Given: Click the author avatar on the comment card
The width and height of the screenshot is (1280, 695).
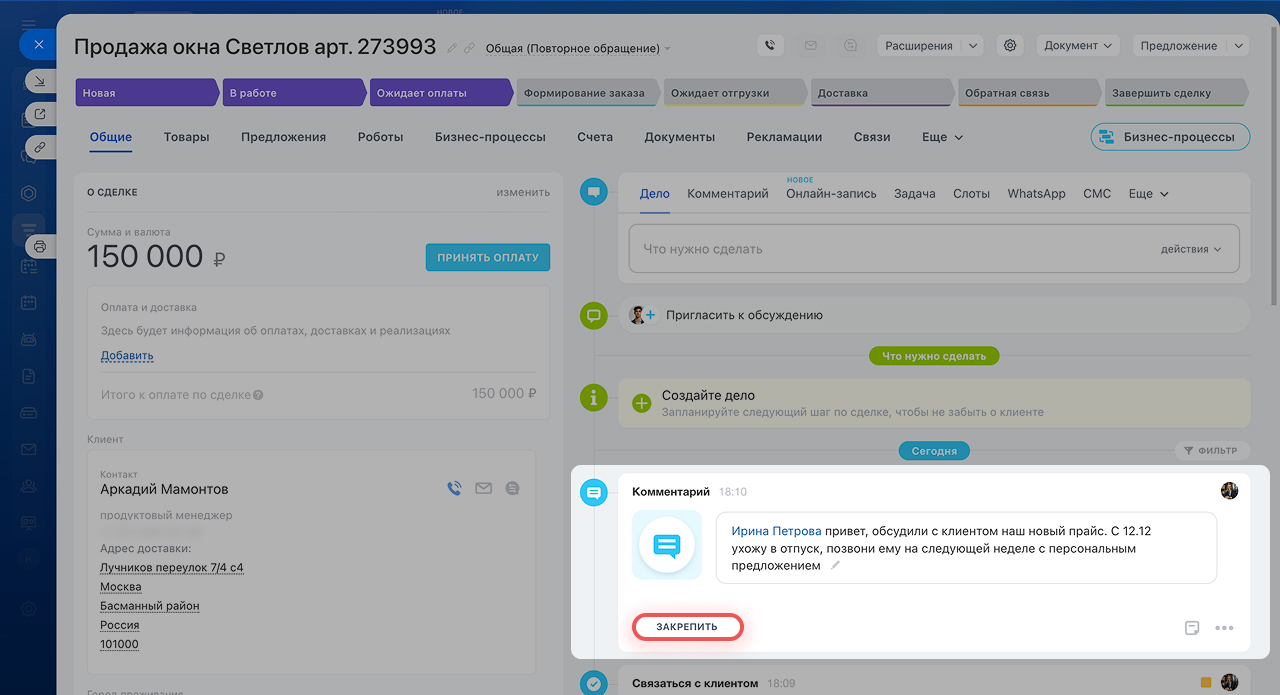Looking at the screenshot, I should pyautogui.click(x=1229, y=491).
